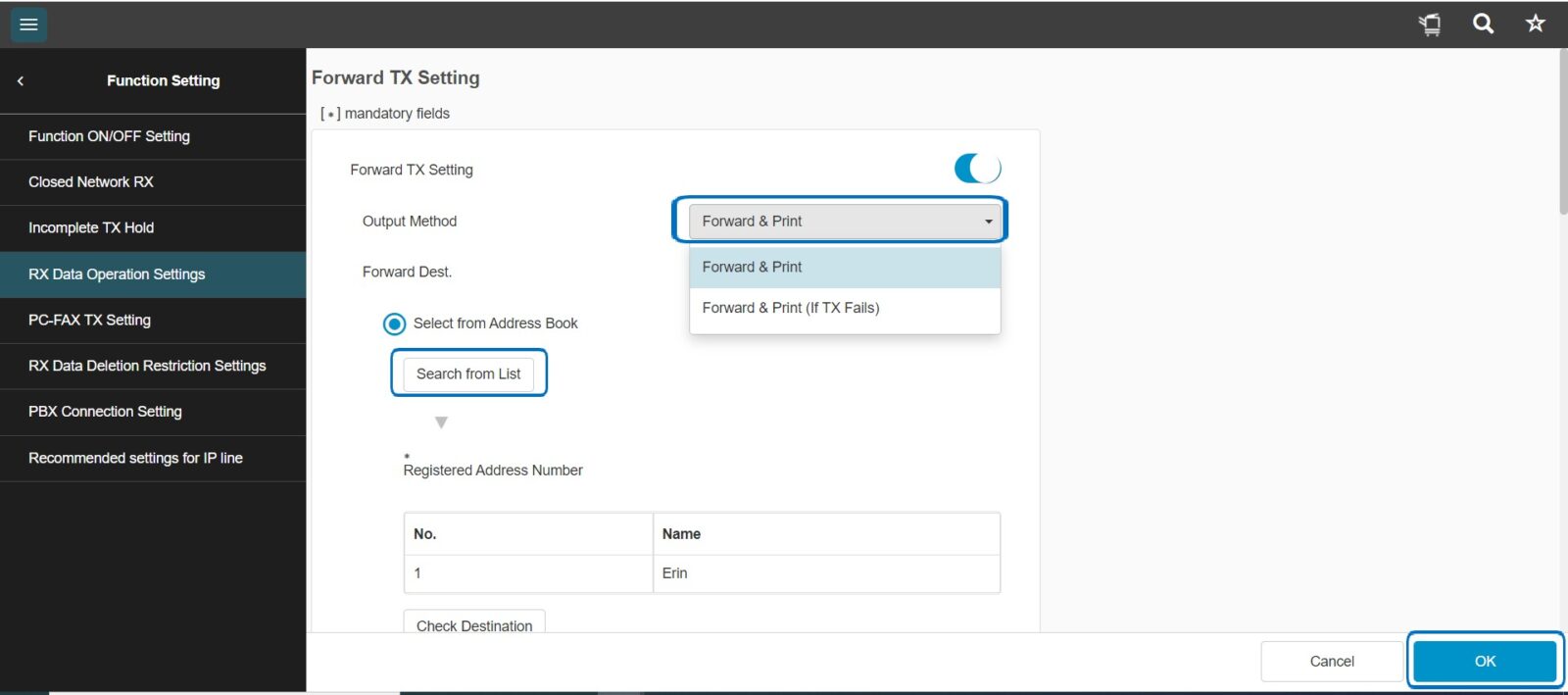Select the Incomplete TX Hold menu item
Image resolution: width=1568 pixels, height=695 pixels.
coord(91,227)
